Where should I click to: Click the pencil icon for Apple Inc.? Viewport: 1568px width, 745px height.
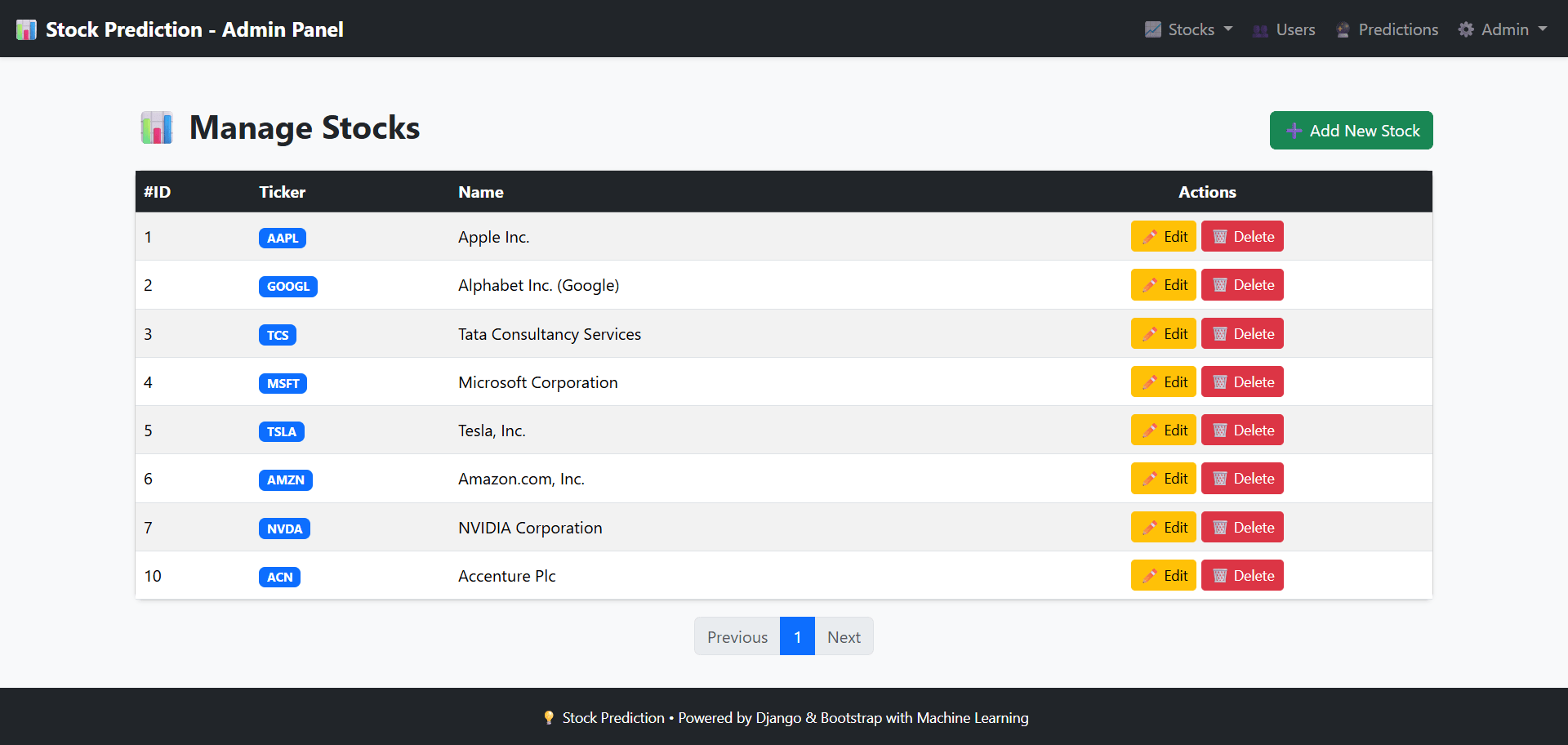click(1149, 237)
